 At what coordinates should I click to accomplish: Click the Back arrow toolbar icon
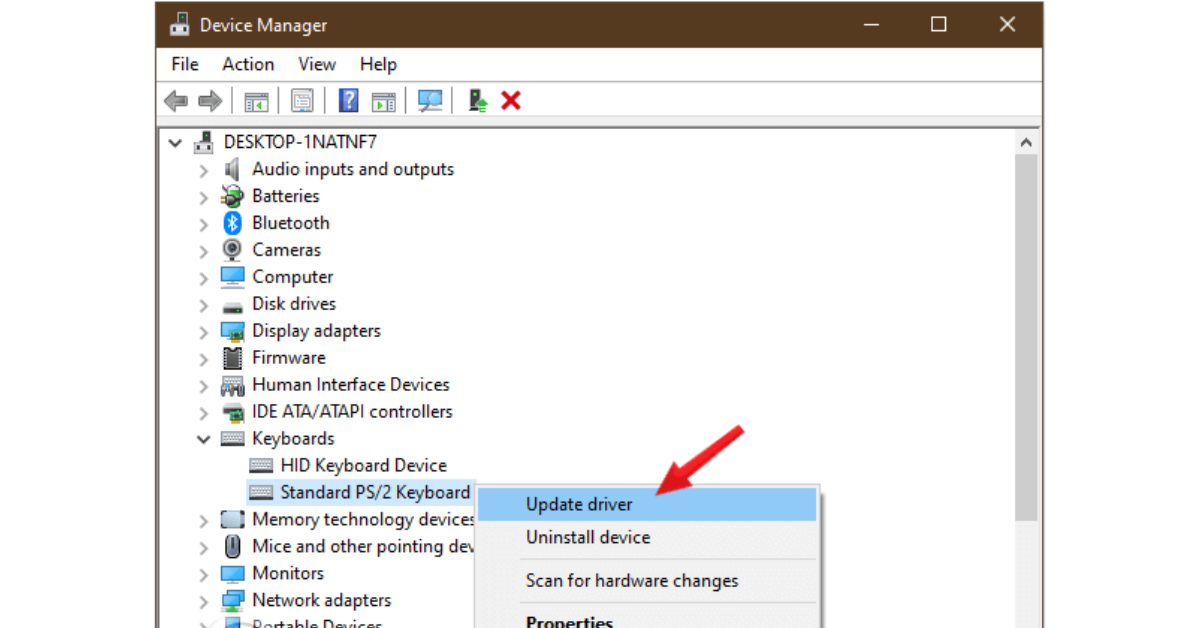tap(176, 101)
